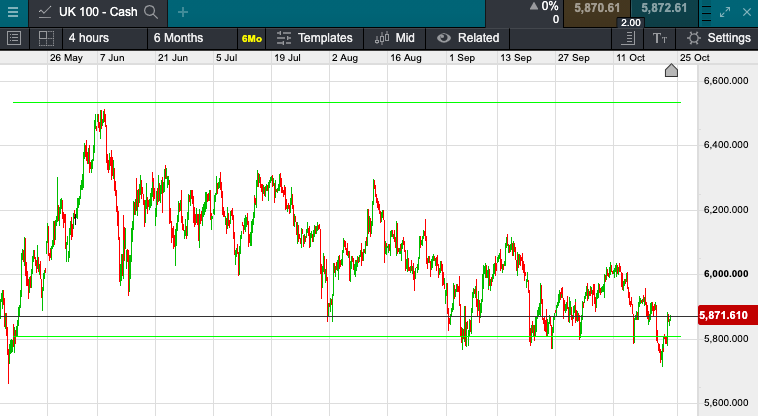Click the 27 Sep date label
The width and height of the screenshot is (758, 416).
coord(573,58)
